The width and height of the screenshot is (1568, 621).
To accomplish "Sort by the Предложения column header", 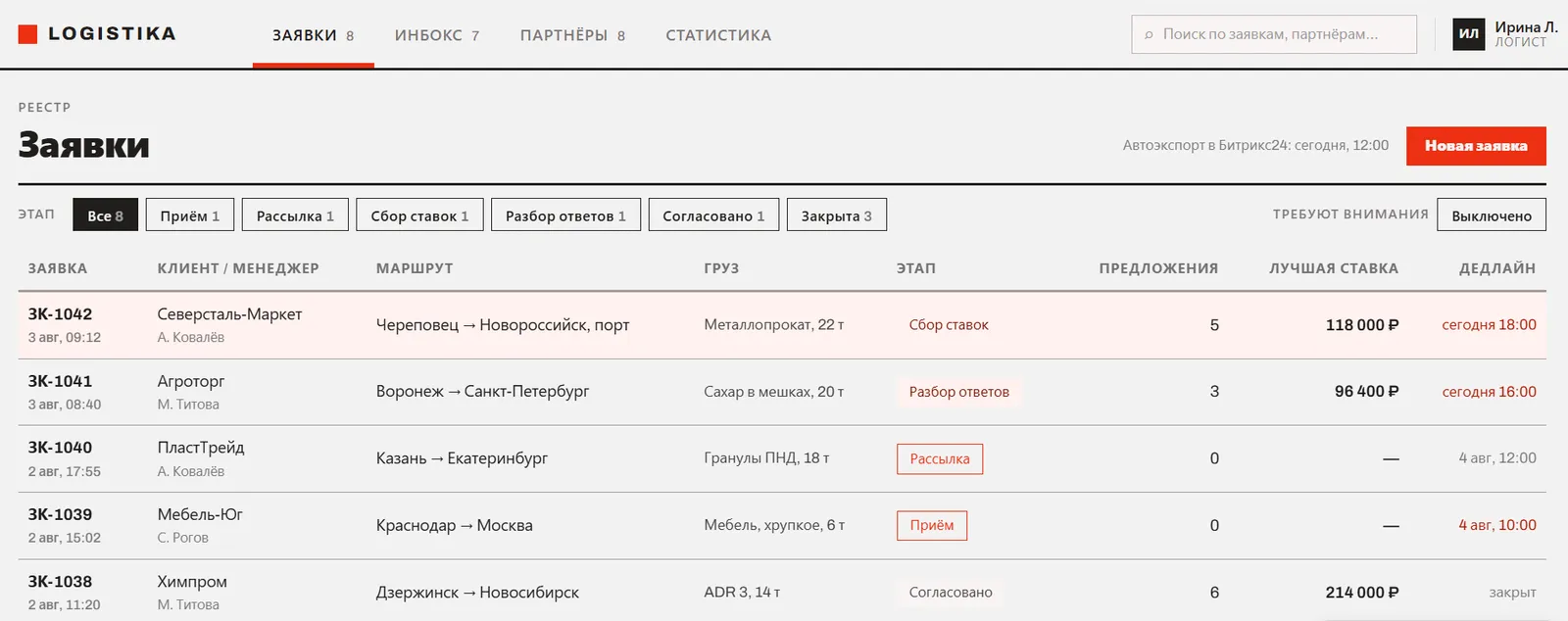I will click(x=1158, y=268).
